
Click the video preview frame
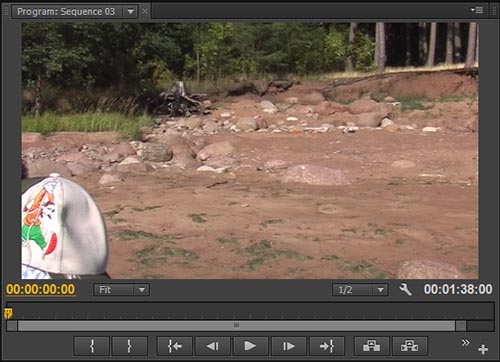pos(250,151)
